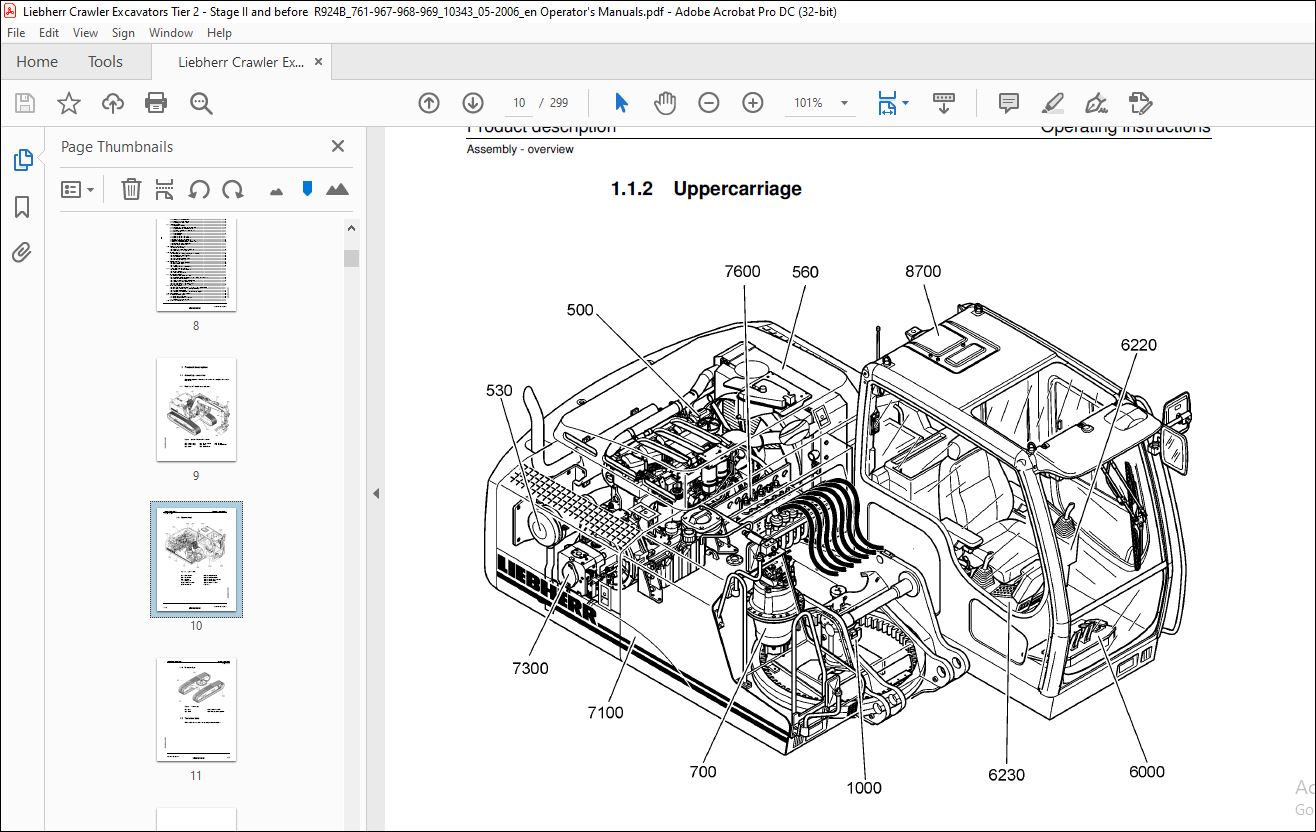
Task: Open the Help menu
Action: pos(219,33)
